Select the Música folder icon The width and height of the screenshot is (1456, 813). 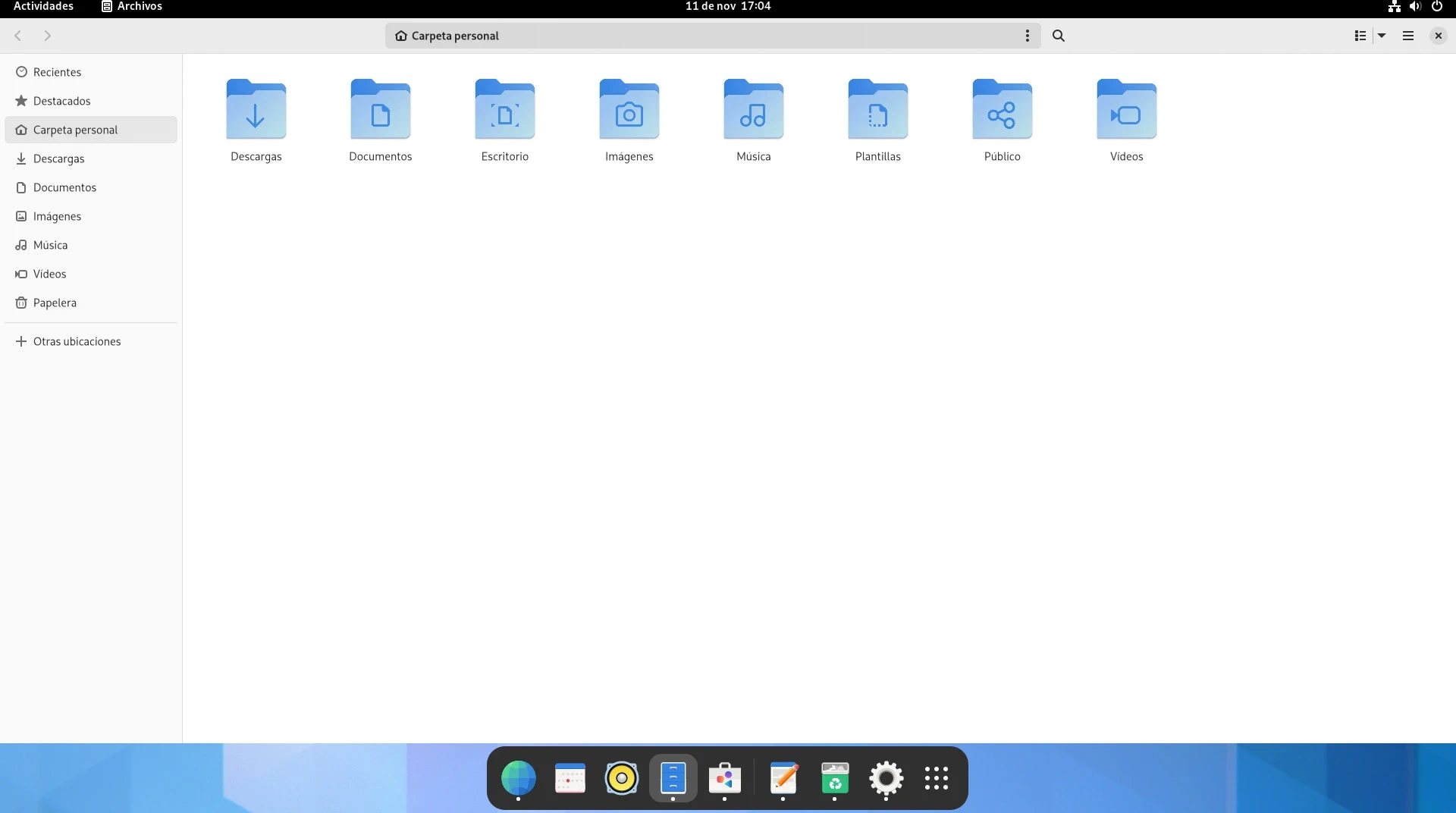click(754, 111)
